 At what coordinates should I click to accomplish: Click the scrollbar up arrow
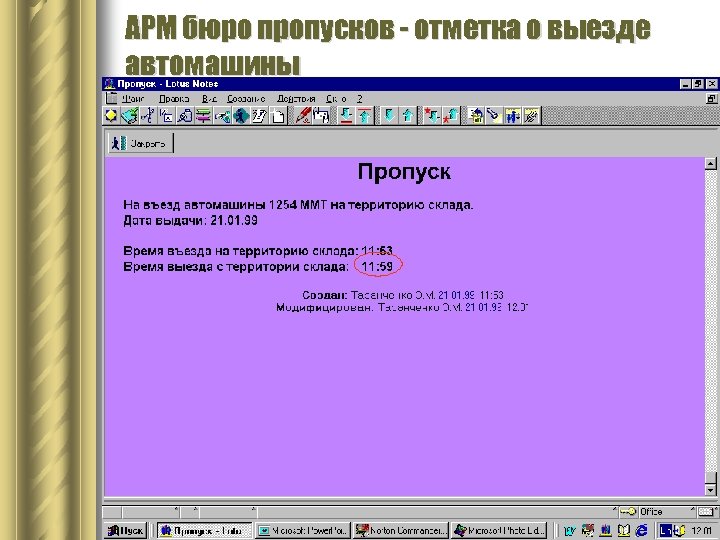click(x=711, y=163)
